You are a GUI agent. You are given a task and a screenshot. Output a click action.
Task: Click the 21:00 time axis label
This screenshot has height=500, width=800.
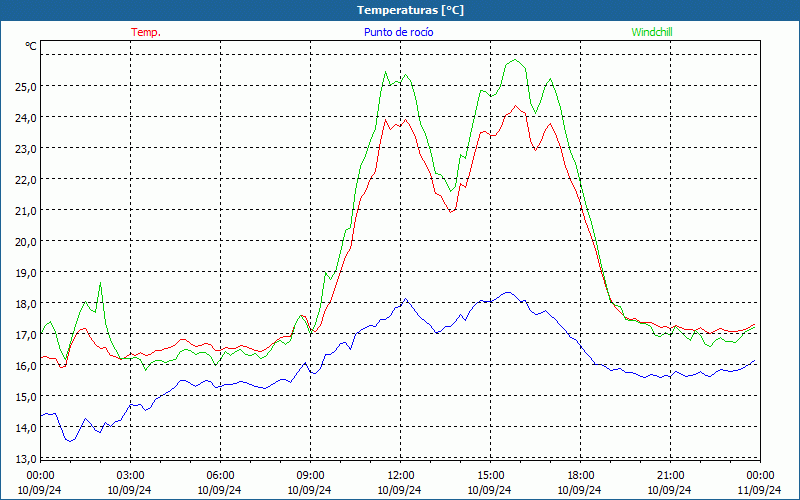(x=670, y=476)
